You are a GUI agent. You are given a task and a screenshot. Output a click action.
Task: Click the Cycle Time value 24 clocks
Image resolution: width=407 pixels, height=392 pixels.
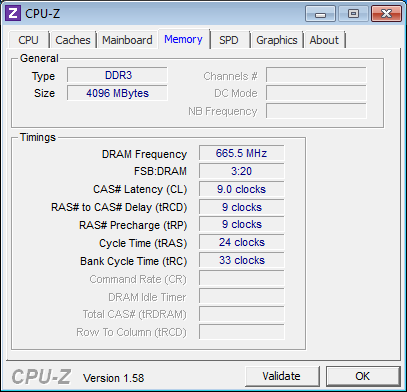(242, 242)
